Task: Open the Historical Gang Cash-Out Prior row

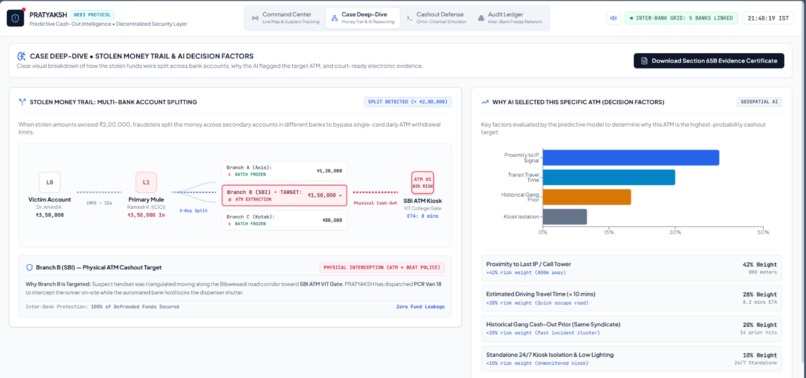Action: 631,329
